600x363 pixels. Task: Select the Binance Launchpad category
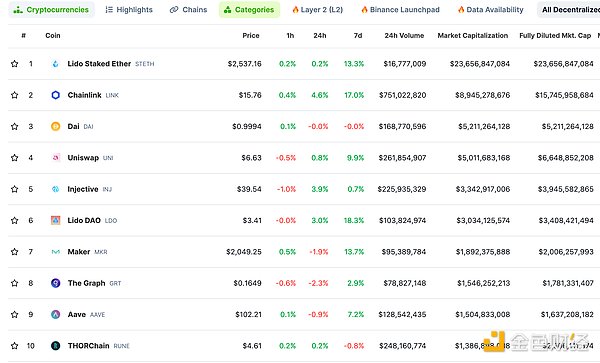point(400,10)
